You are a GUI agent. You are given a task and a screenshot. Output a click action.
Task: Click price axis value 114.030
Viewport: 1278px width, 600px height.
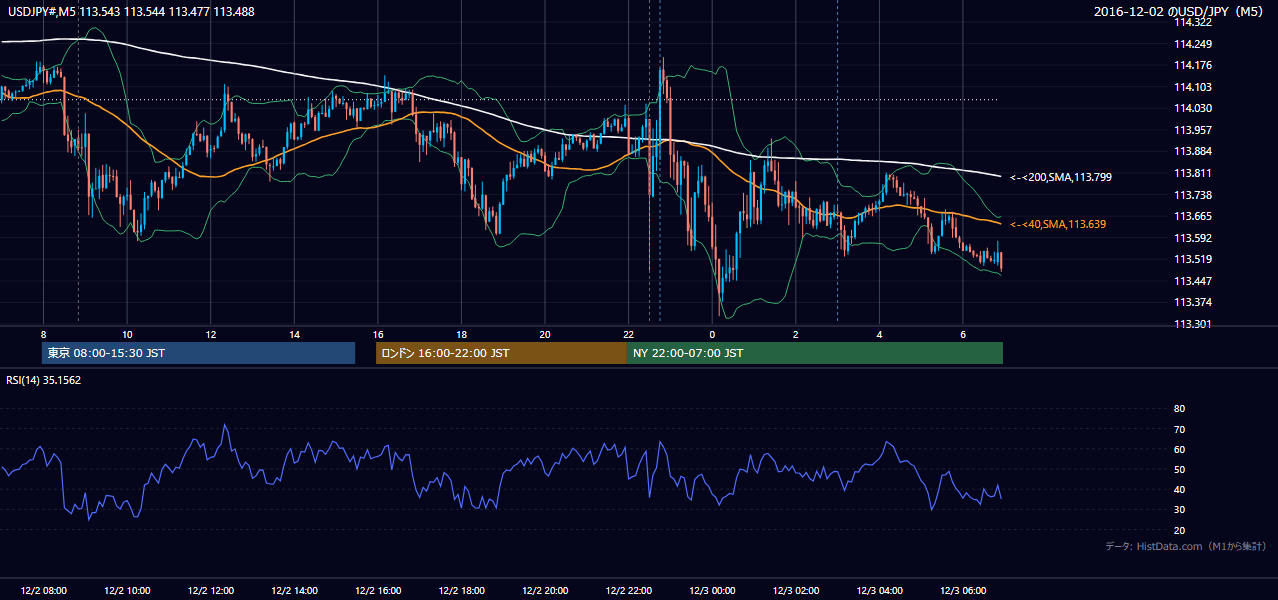coord(1192,108)
